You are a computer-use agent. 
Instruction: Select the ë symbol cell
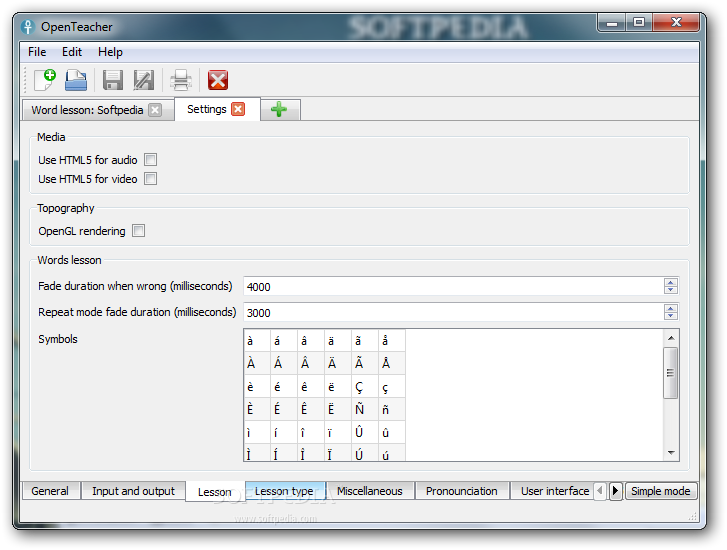pos(338,386)
